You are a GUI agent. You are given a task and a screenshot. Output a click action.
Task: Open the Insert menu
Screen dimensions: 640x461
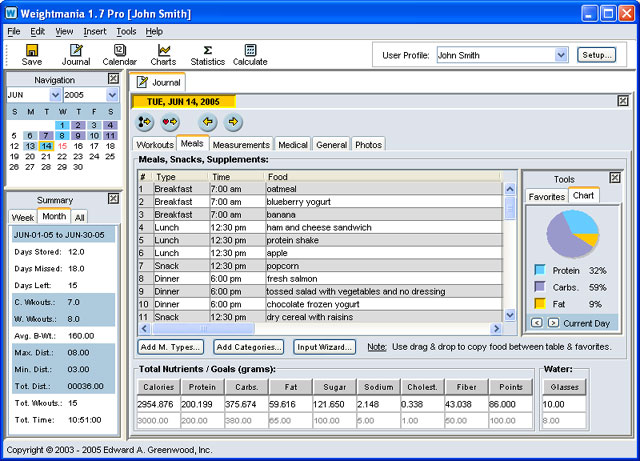click(95, 31)
